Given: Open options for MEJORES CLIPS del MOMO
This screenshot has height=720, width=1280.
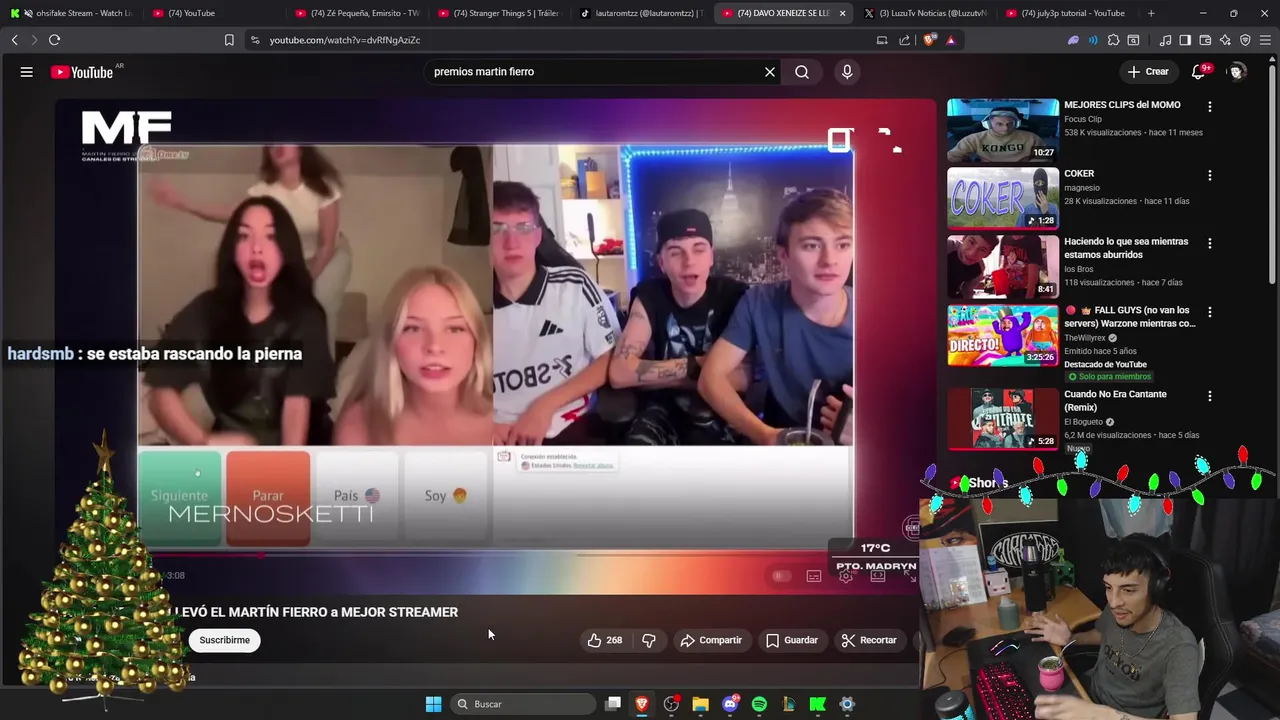Looking at the screenshot, I should 1210,106.
